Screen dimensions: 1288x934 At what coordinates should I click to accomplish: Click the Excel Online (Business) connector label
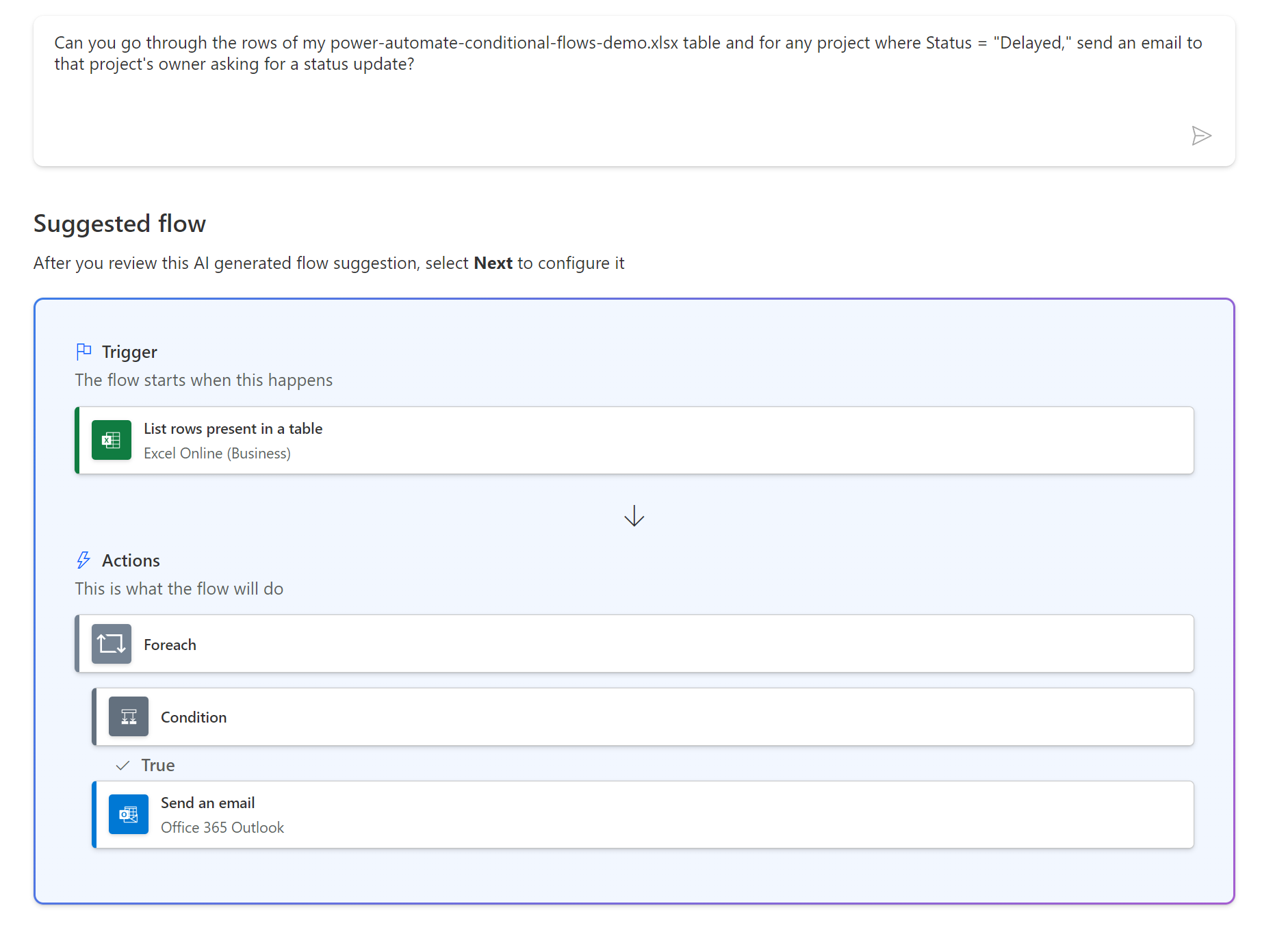tap(217, 453)
